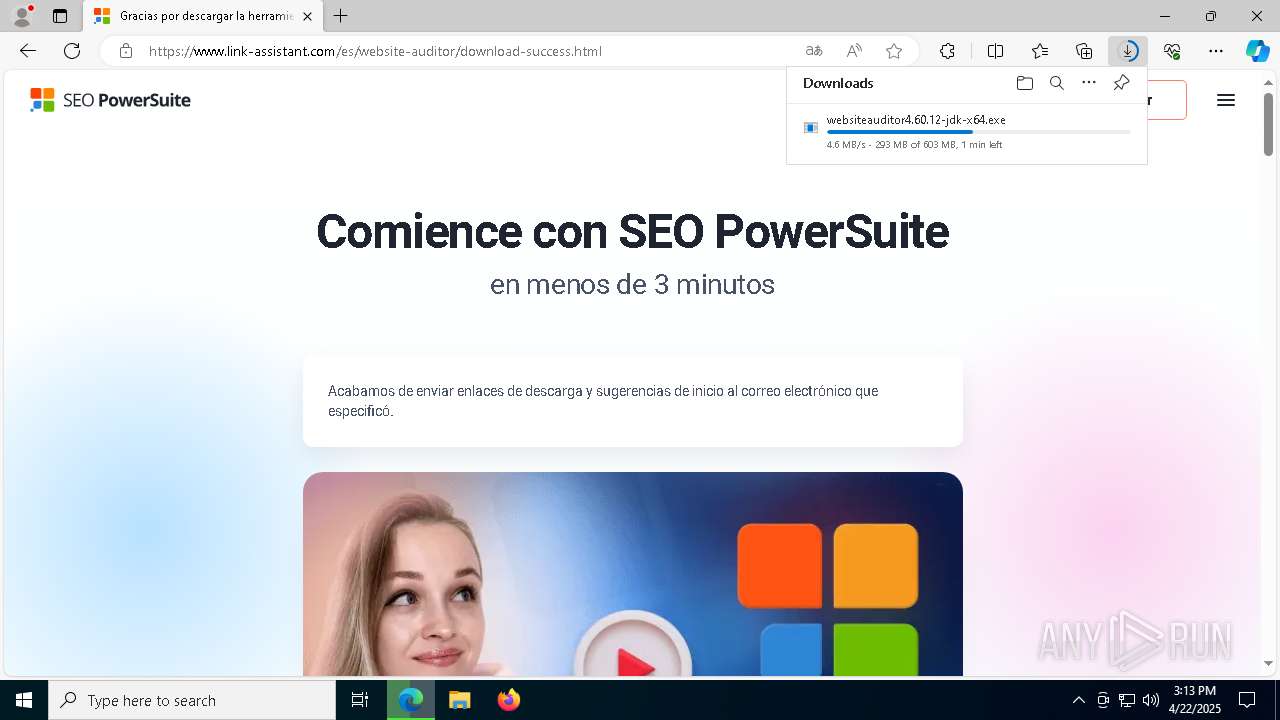Go back with the back arrow
1280x720 pixels.
[x=28, y=51]
